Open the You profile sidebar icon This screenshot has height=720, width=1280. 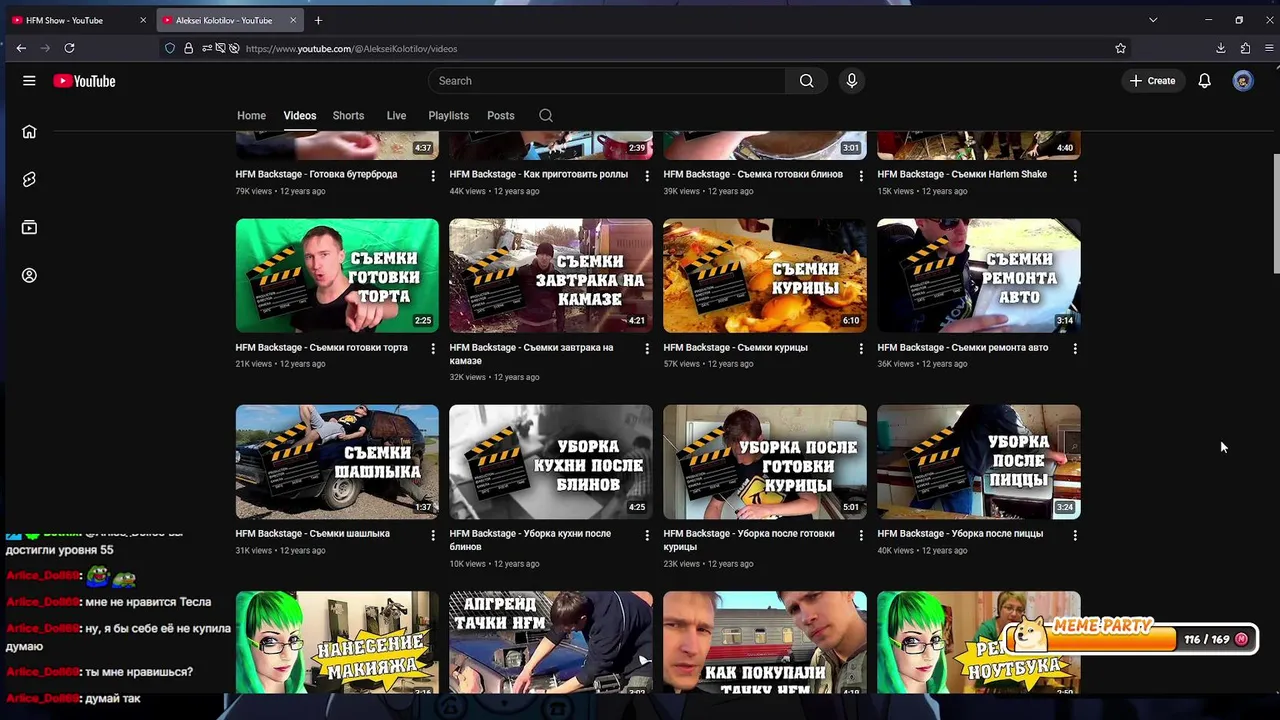(x=29, y=275)
